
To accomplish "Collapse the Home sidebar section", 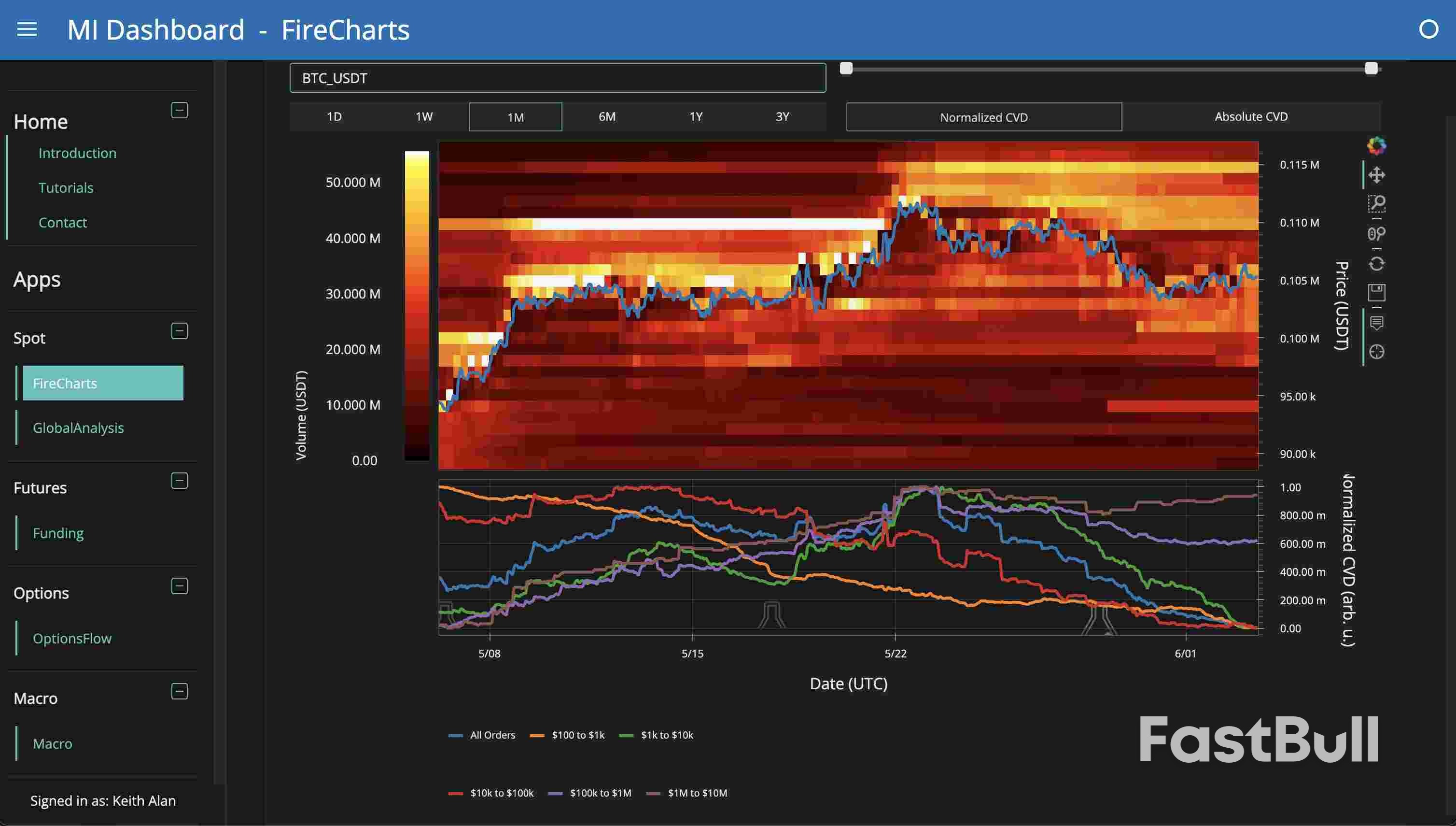I will pyautogui.click(x=179, y=110).
